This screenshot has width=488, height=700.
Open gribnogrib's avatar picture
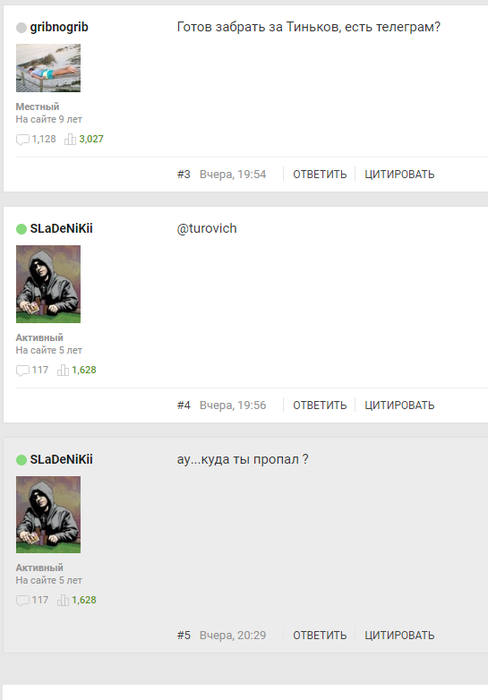[48, 68]
